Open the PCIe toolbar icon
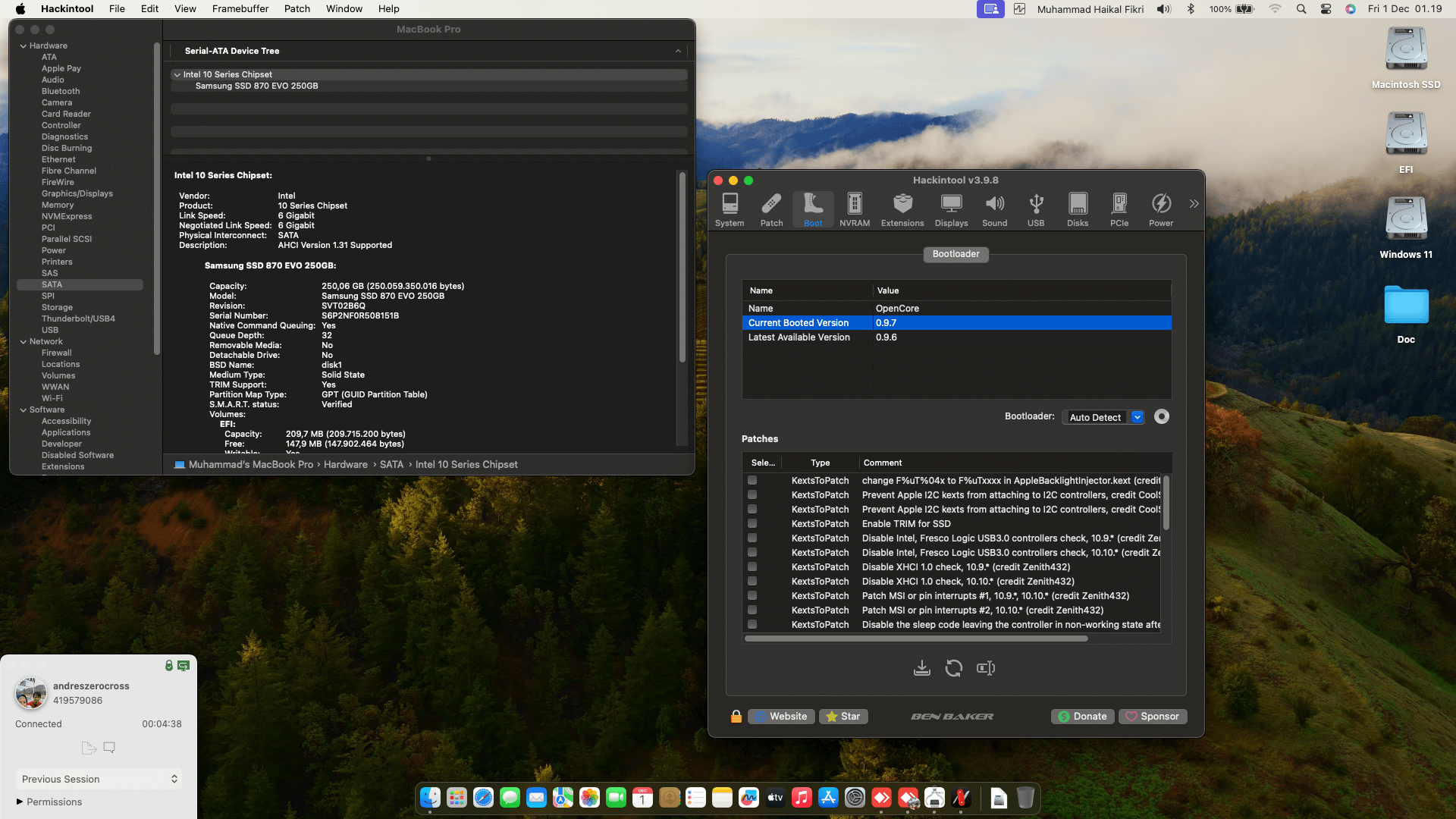Screen dimensions: 1456x819 1119,209
